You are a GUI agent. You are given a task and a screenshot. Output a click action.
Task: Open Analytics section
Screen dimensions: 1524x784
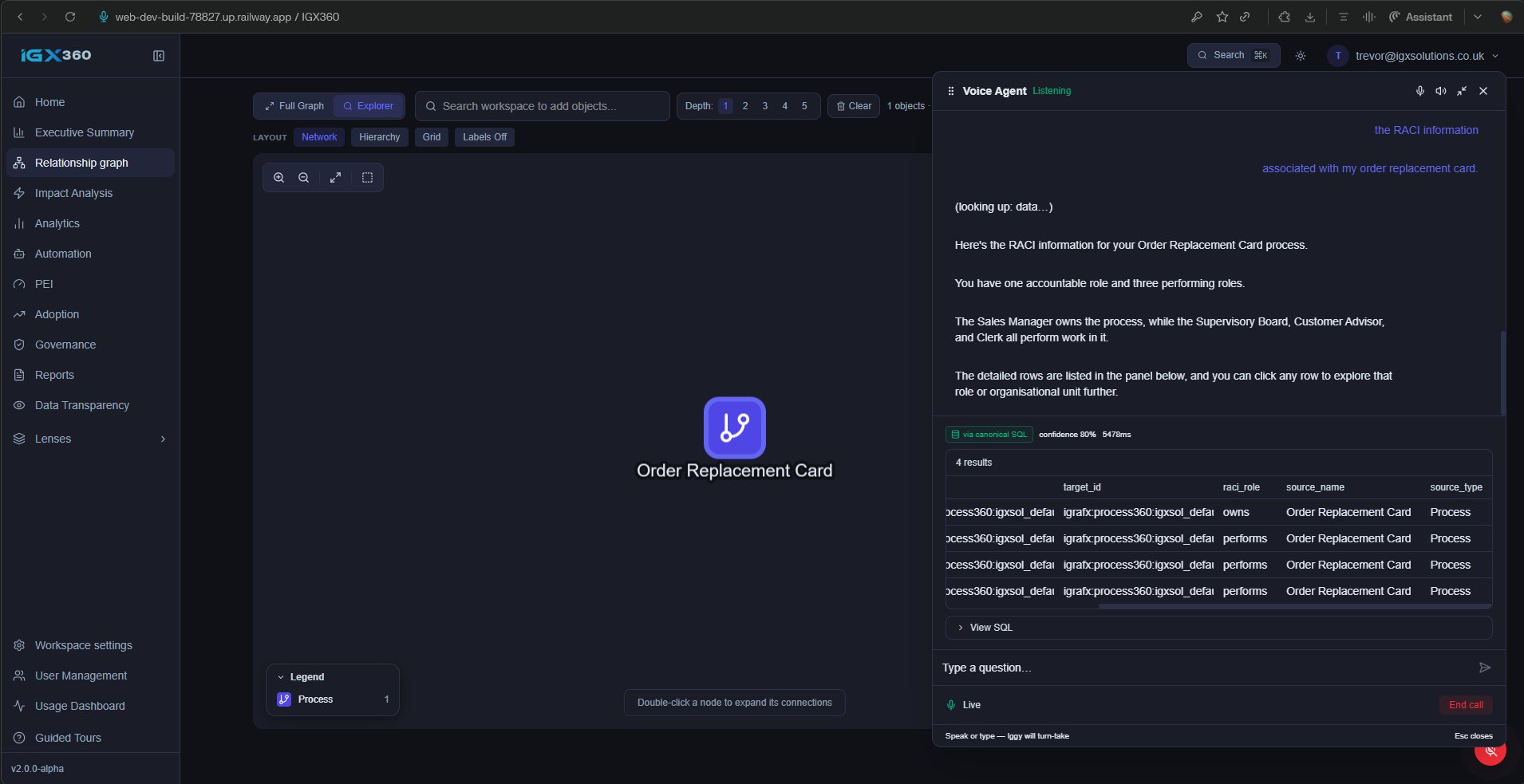90,223
